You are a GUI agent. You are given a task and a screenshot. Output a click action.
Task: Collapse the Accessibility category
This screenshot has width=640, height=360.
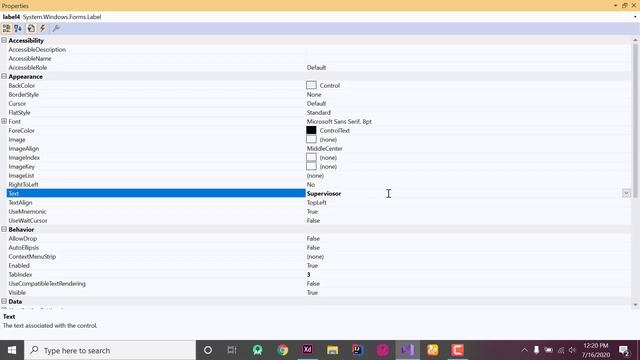coord(4,40)
